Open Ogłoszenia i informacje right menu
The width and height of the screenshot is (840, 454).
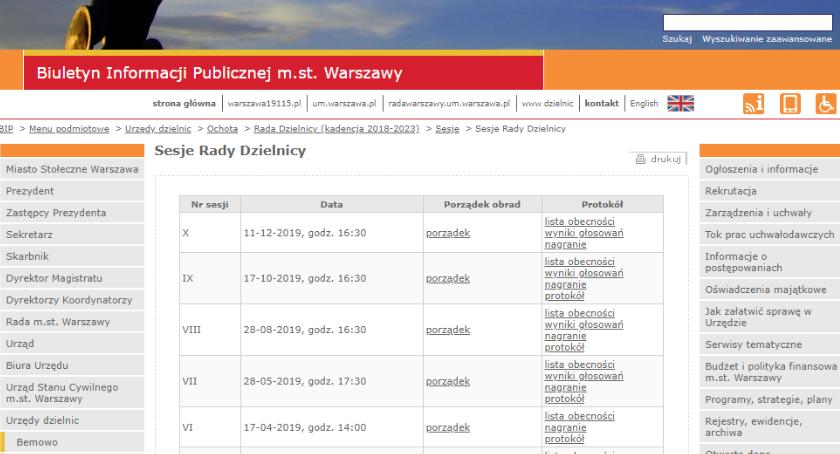[770, 169]
